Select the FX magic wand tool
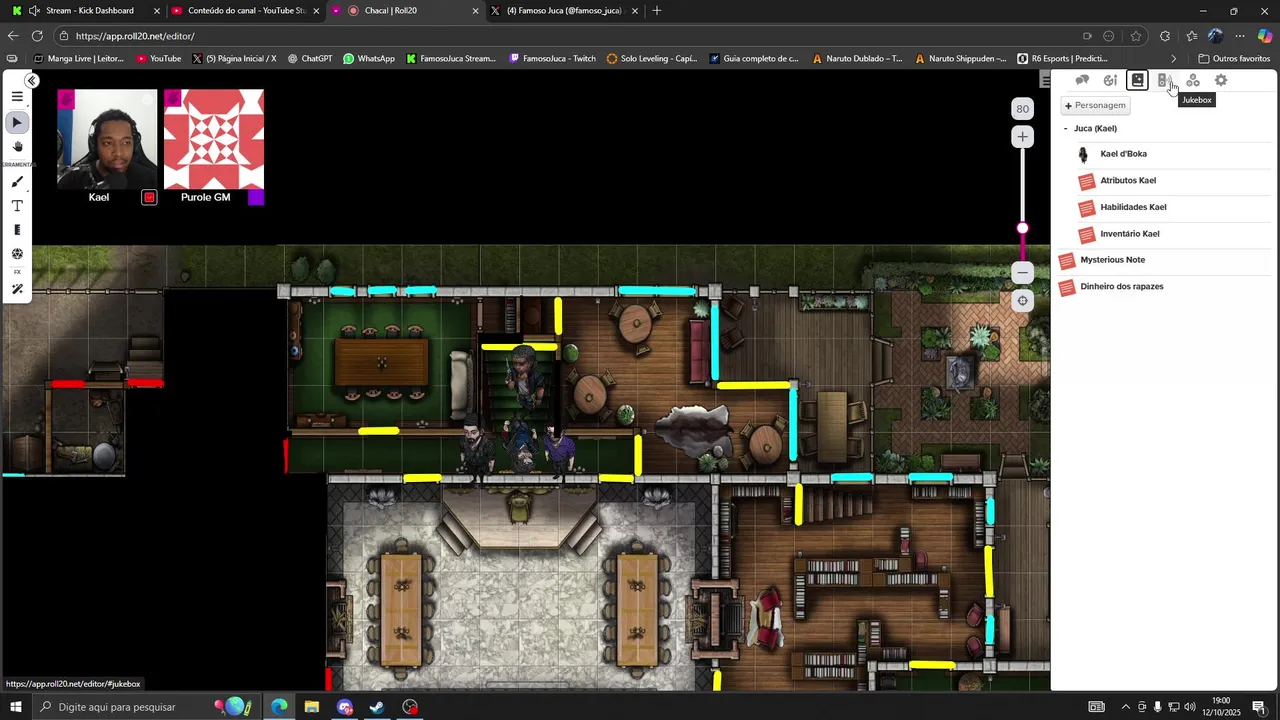 (x=17, y=289)
